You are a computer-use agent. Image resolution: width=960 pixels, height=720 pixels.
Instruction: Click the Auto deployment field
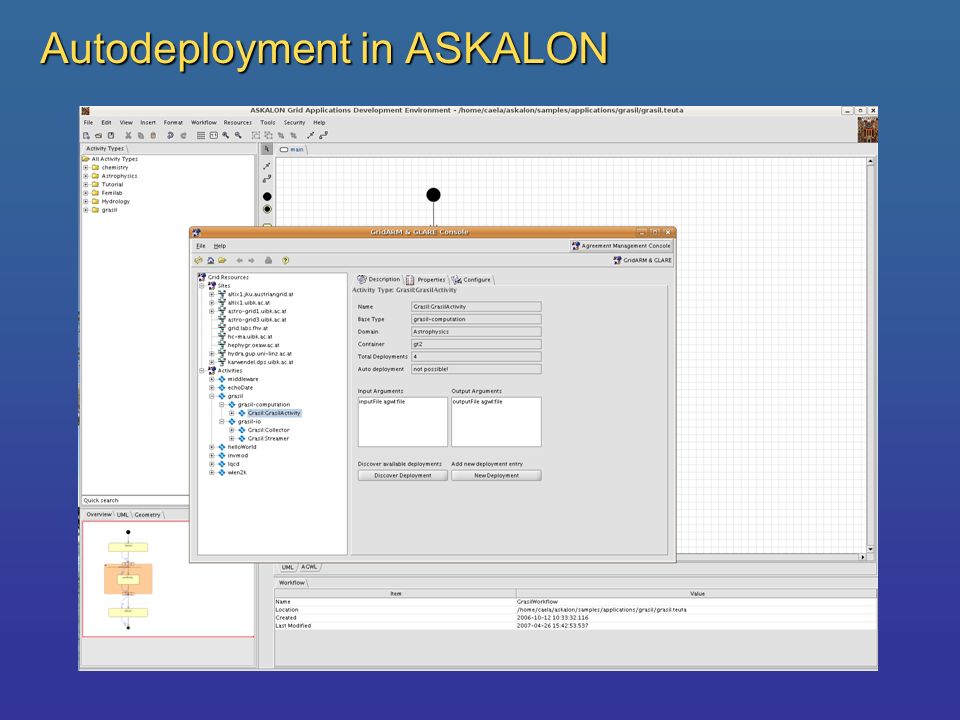click(x=476, y=369)
